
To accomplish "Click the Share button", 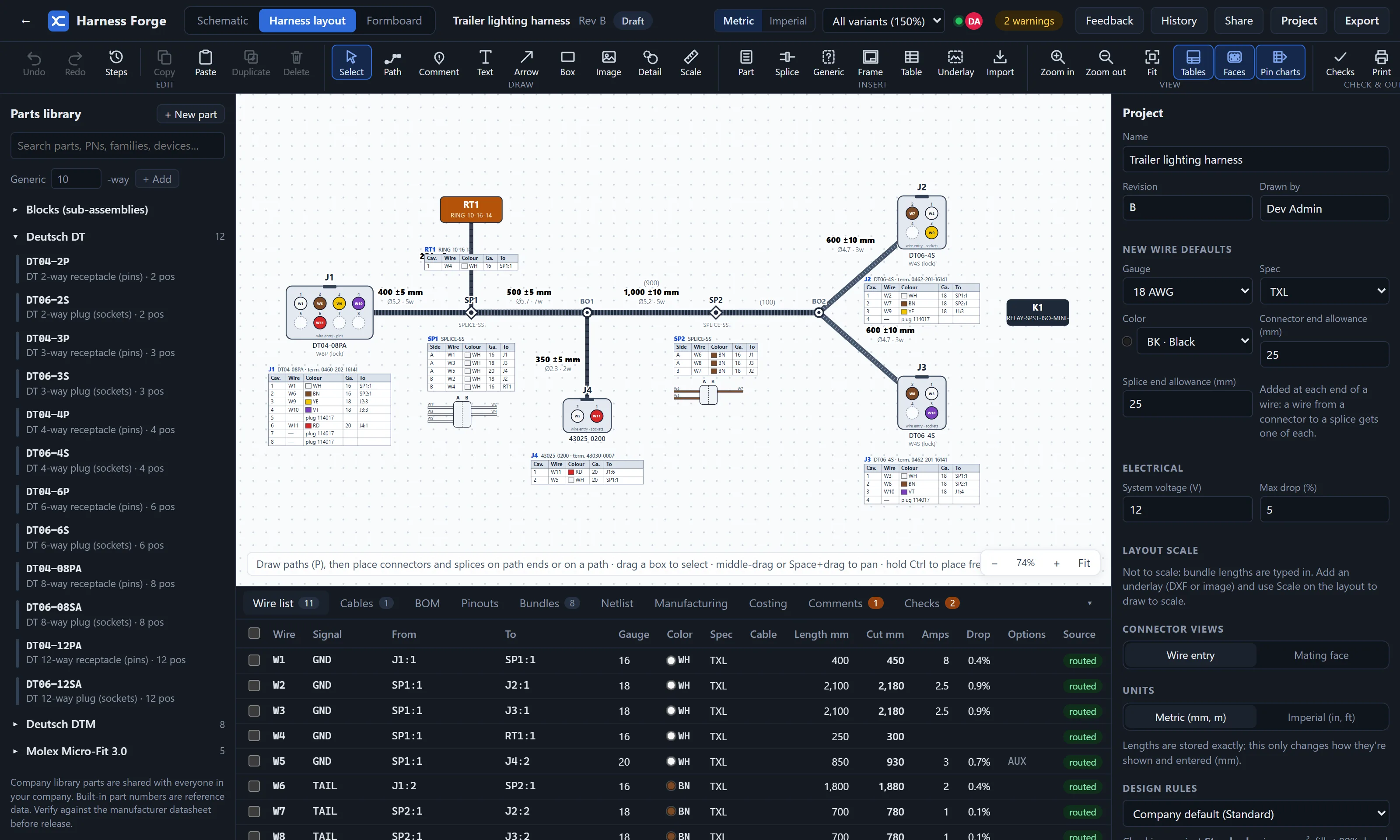I will 1238,21.
